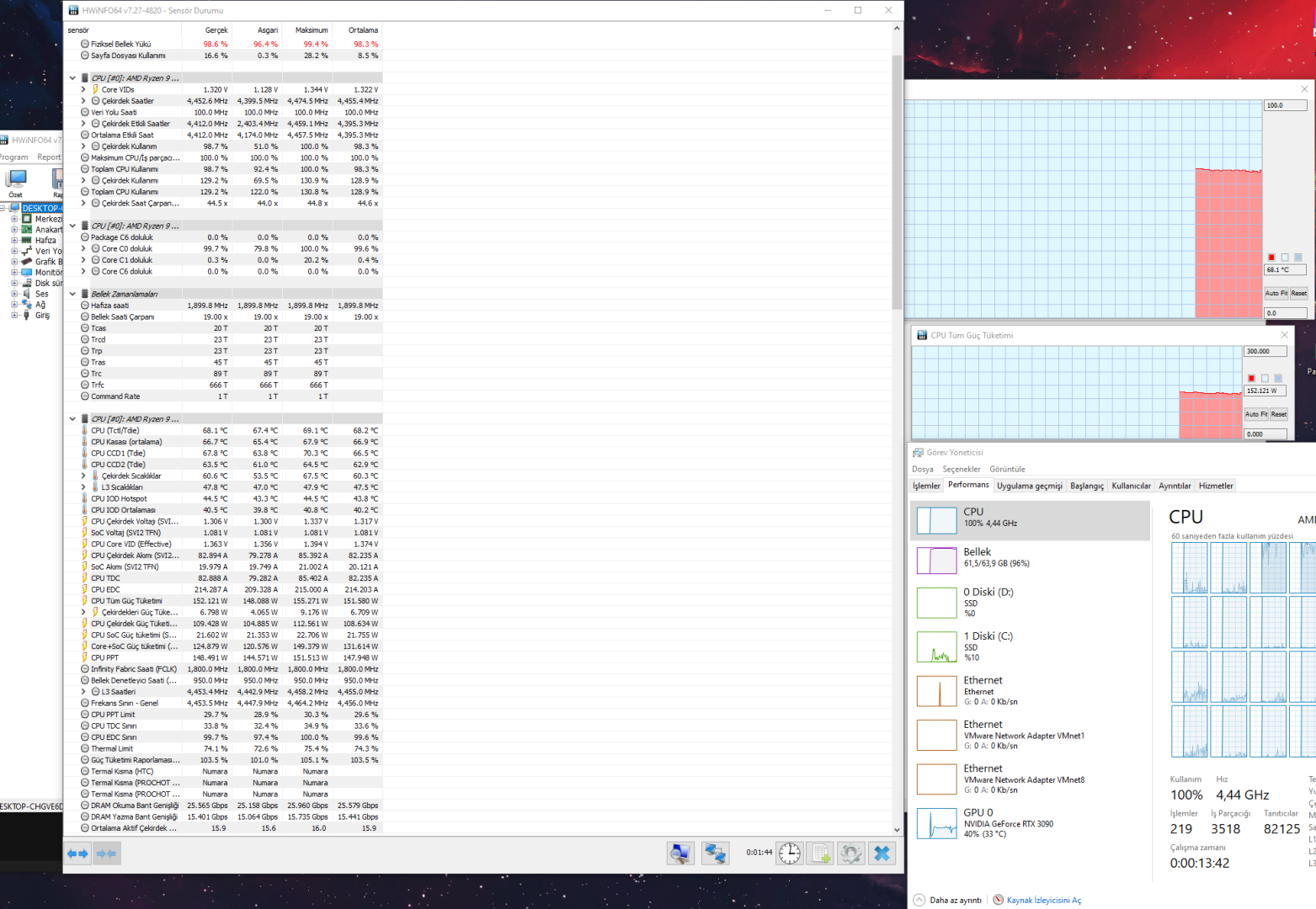Expand the Core VIDs row
This screenshot has width=1316, height=909.
point(83,89)
